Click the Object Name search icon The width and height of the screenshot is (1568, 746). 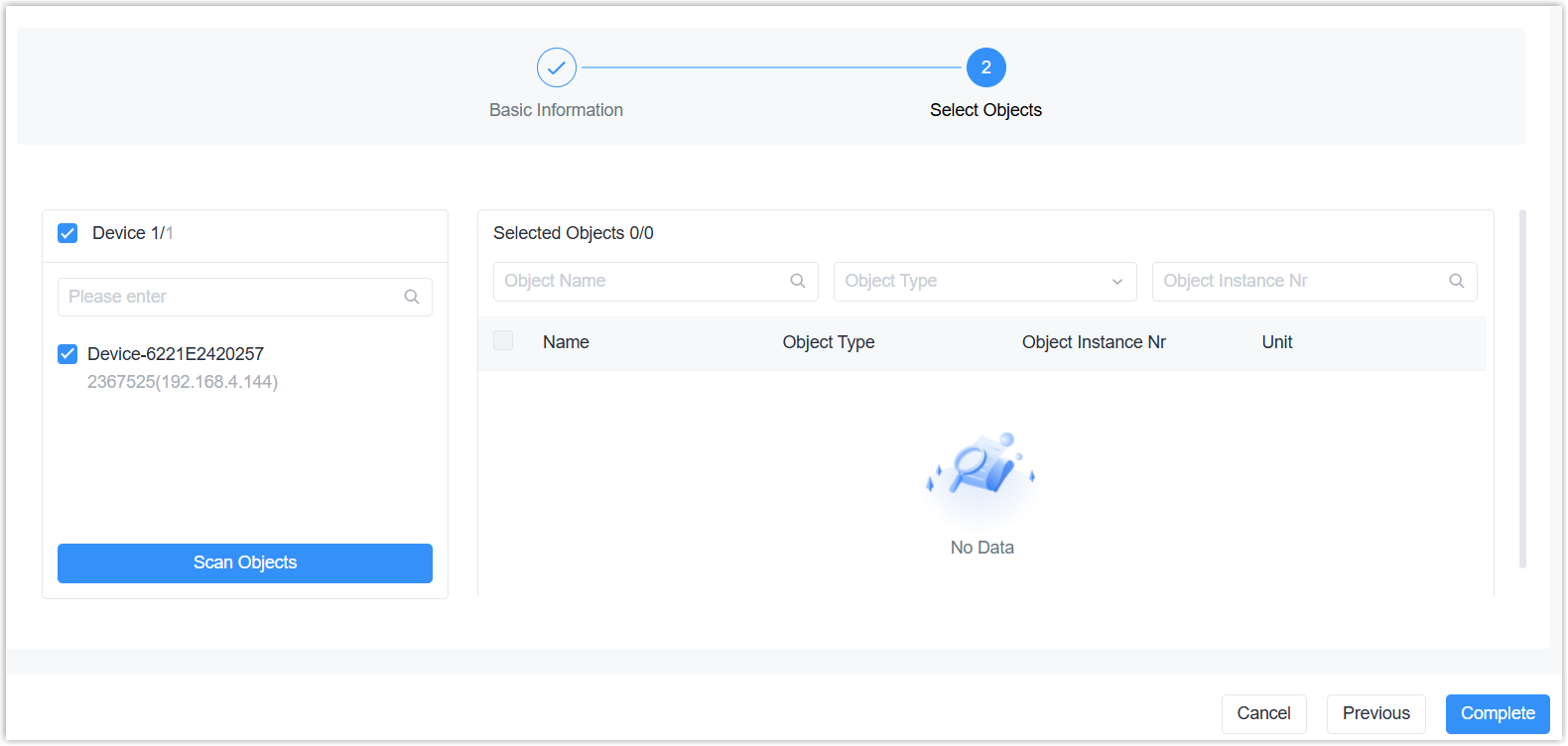coord(798,281)
